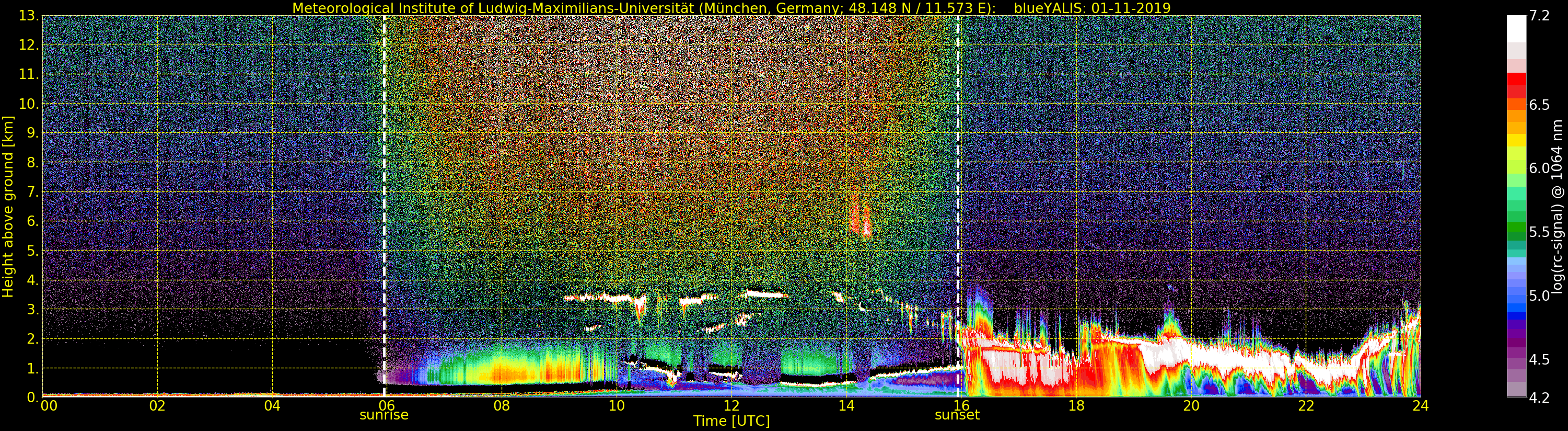
Task: Click the colorbar value label '4.5'
Action: click(1539, 360)
